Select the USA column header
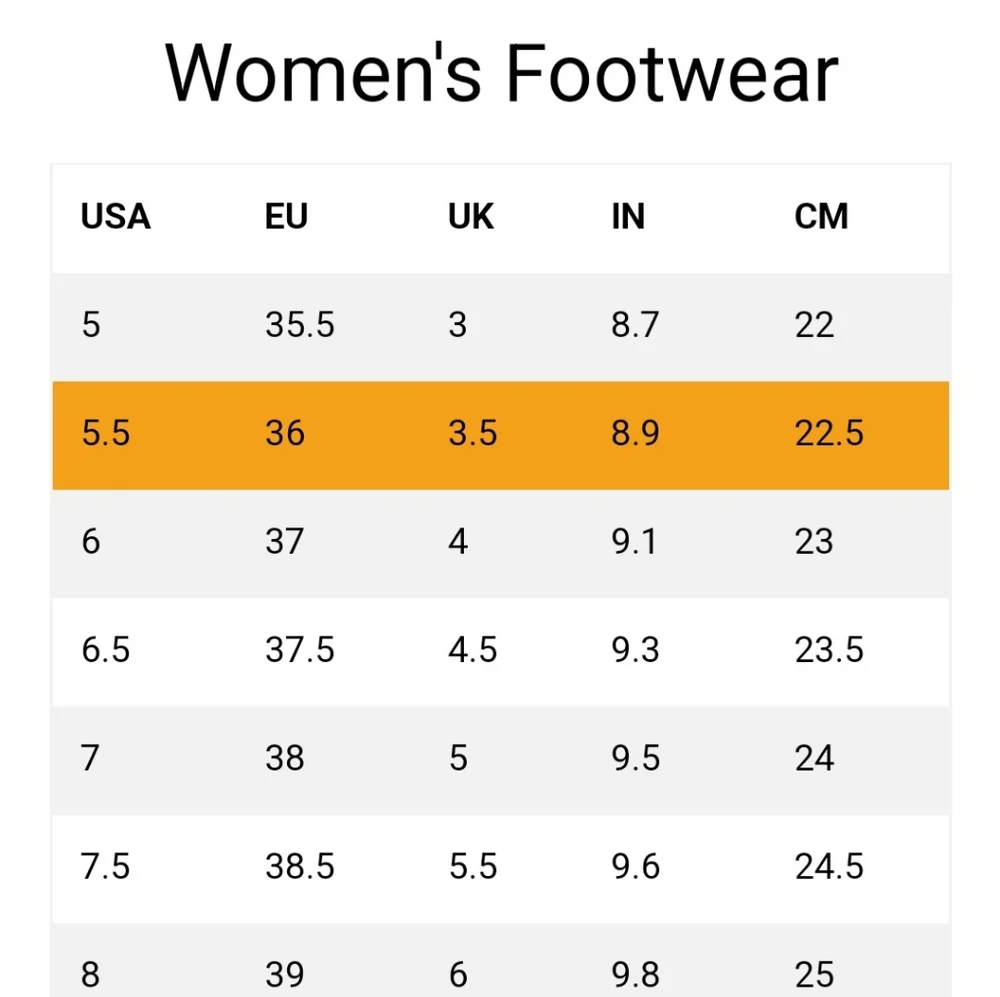Screen dimensions: 1000x997 115,216
